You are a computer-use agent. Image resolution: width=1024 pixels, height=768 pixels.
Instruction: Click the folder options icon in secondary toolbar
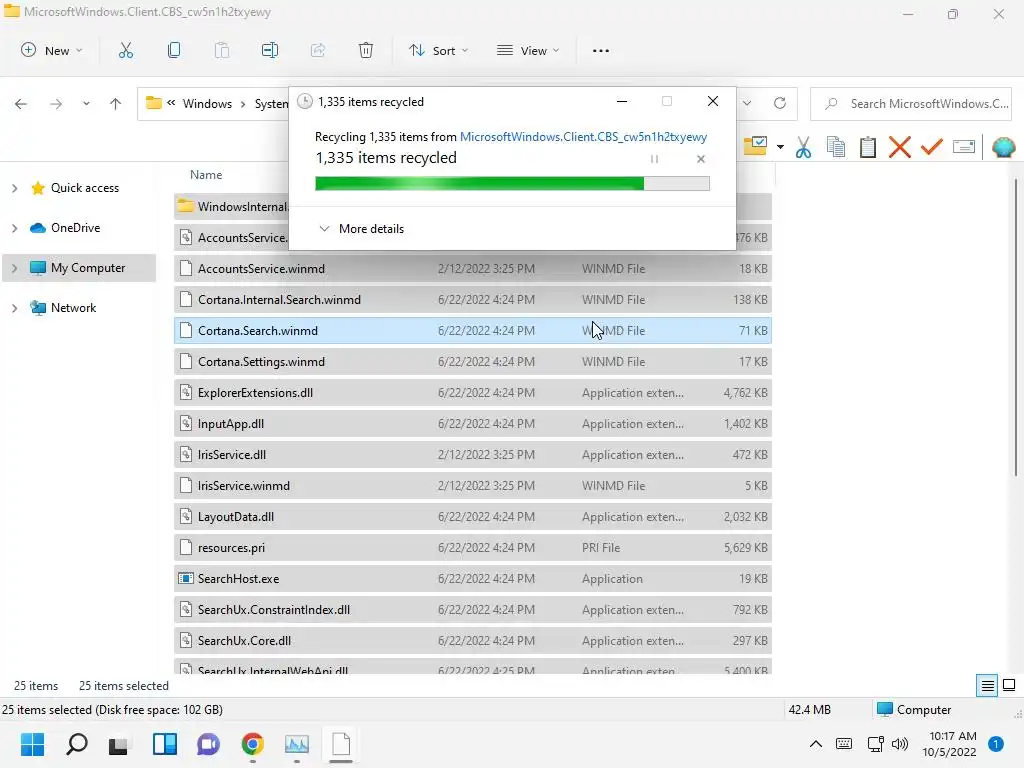[756, 146]
